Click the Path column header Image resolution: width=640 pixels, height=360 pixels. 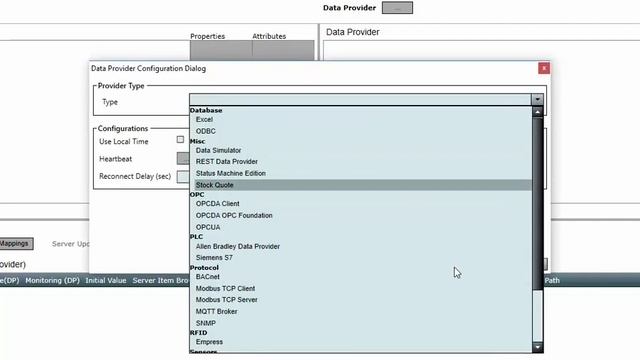click(552, 280)
